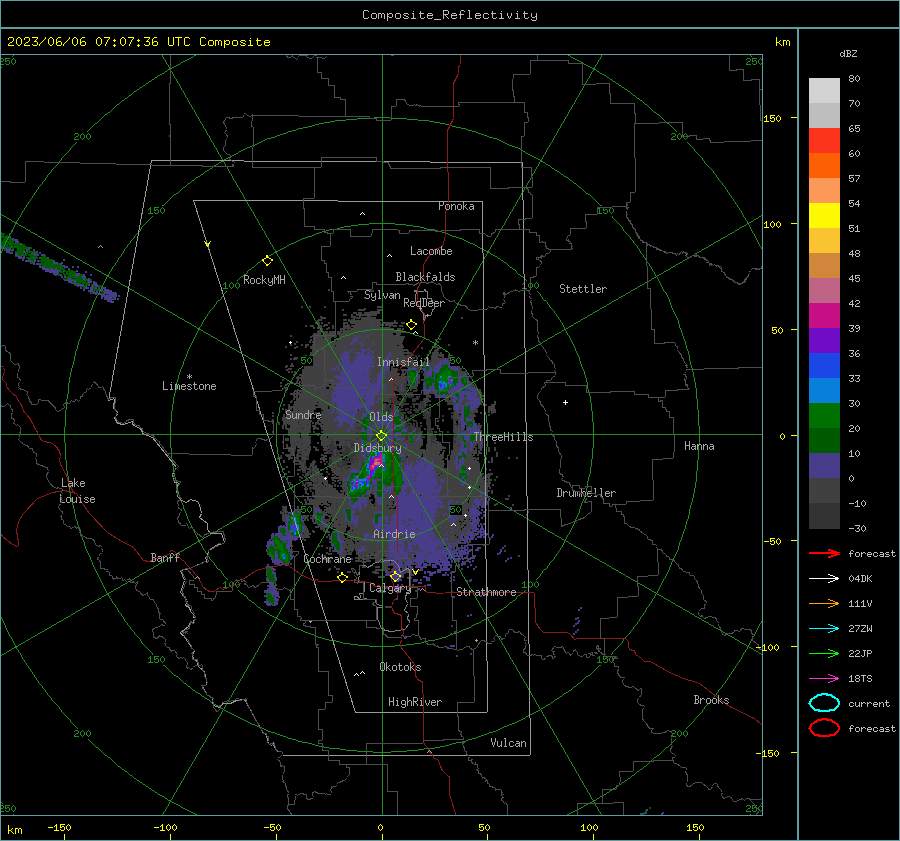Select the dark orange 60-57 dBZ swatch

(824, 165)
